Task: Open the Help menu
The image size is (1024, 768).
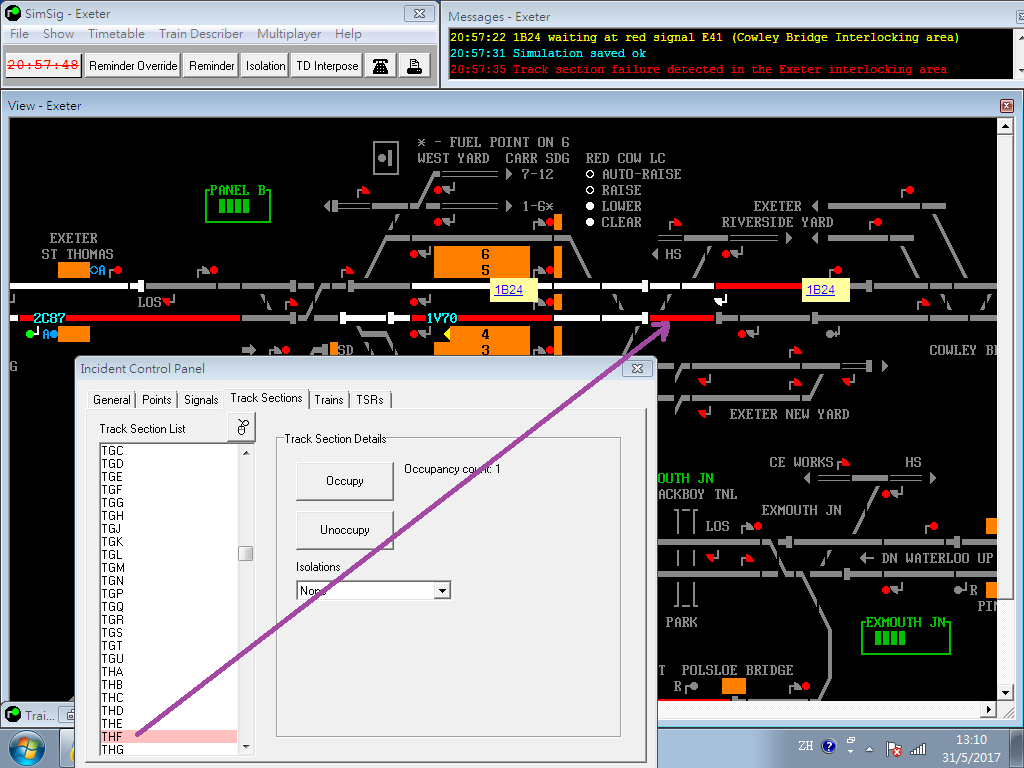Action: click(348, 34)
